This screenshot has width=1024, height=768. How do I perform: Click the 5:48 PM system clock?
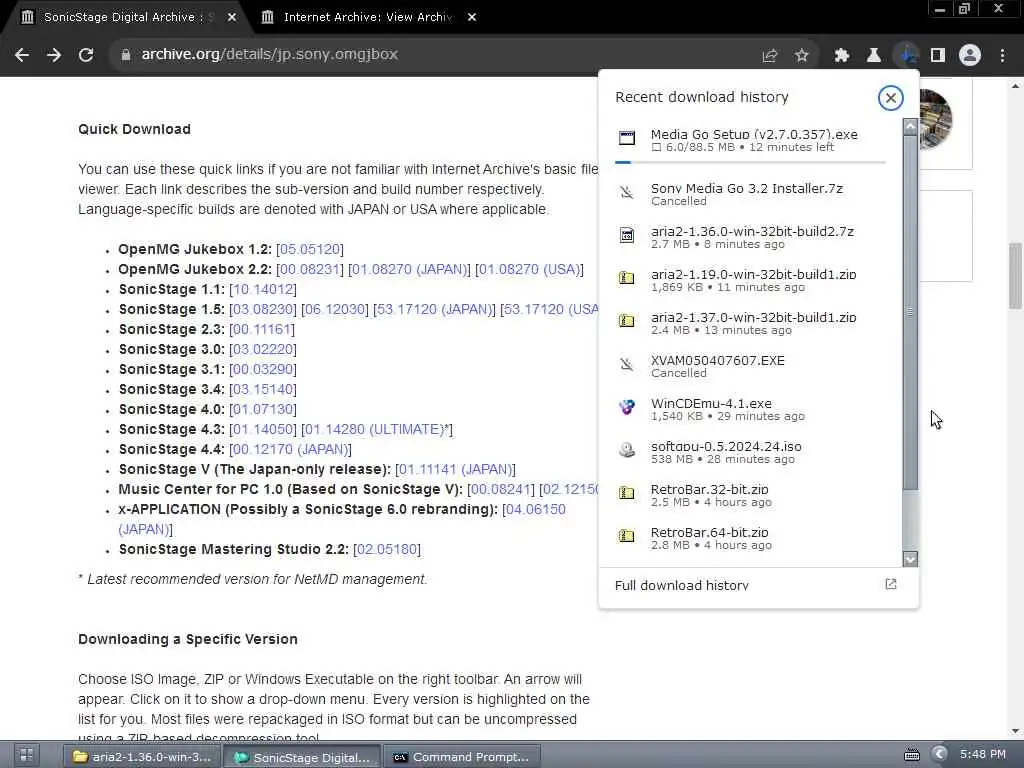[983, 754]
